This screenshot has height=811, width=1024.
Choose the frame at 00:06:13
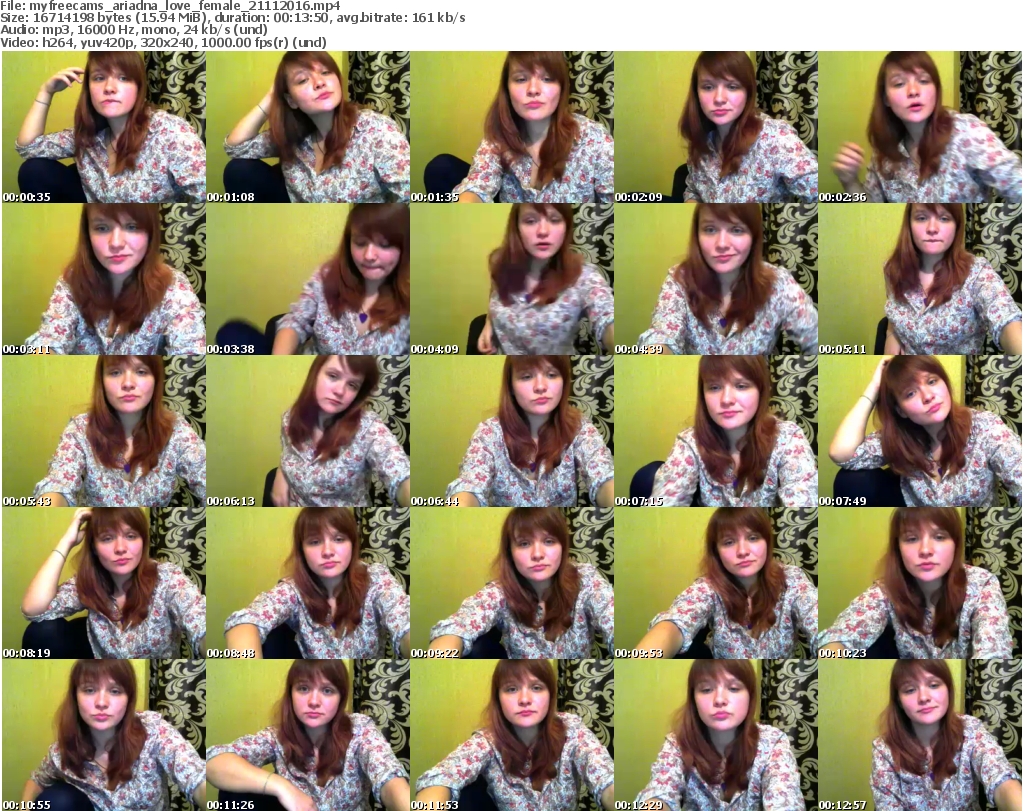coord(308,432)
